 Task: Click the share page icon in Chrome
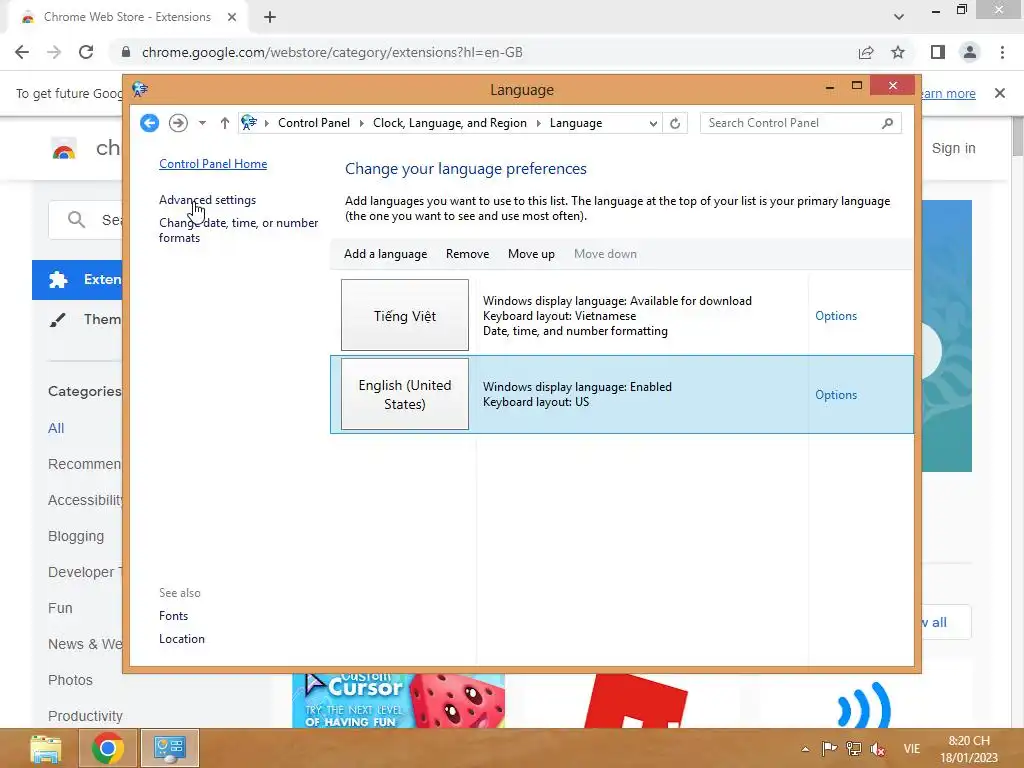coord(866,52)
